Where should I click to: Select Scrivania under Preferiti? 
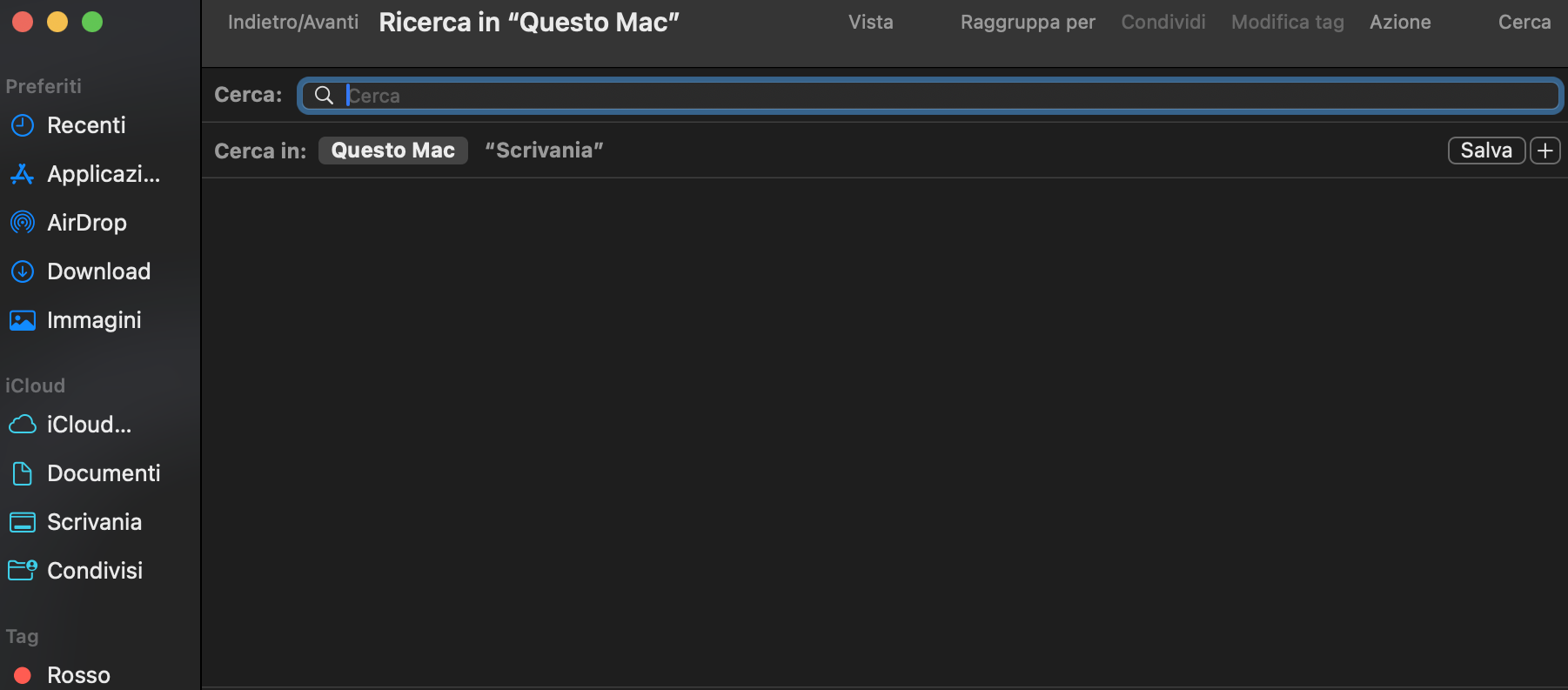tap(94, 521)
